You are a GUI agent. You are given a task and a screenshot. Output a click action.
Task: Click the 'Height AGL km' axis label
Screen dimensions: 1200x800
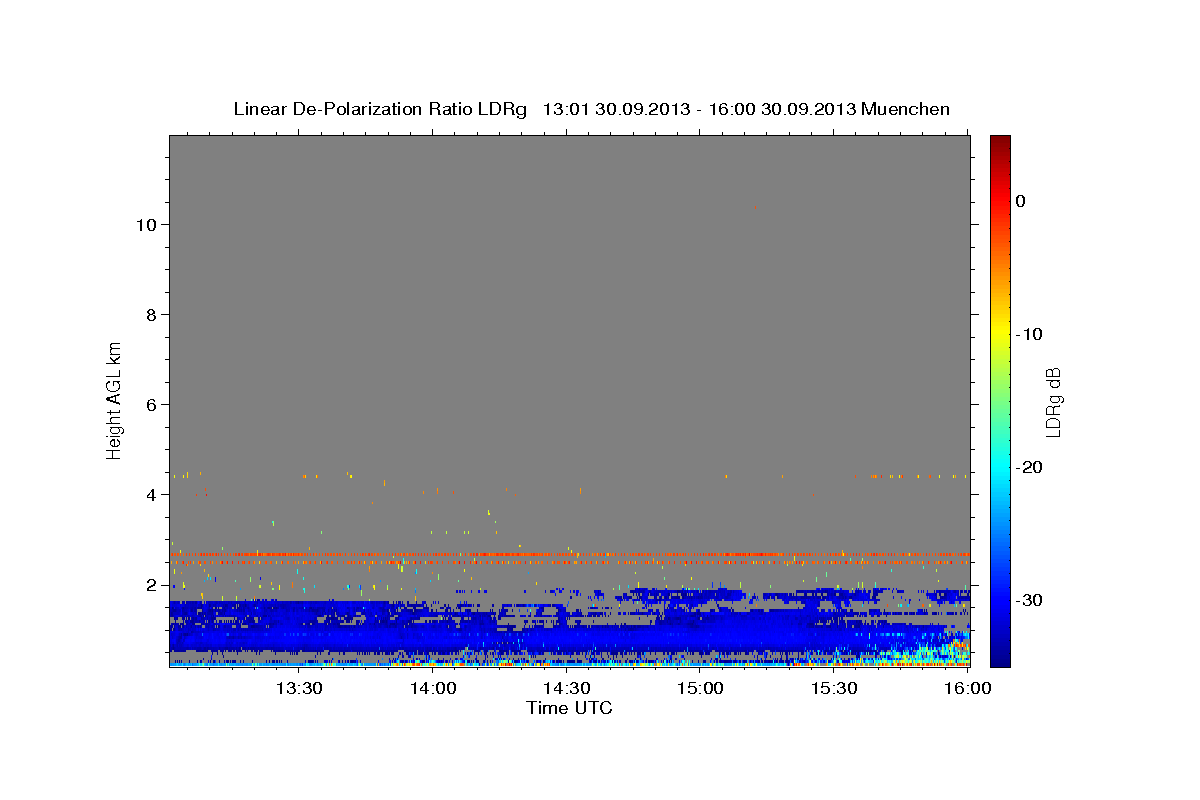[114, 399]
